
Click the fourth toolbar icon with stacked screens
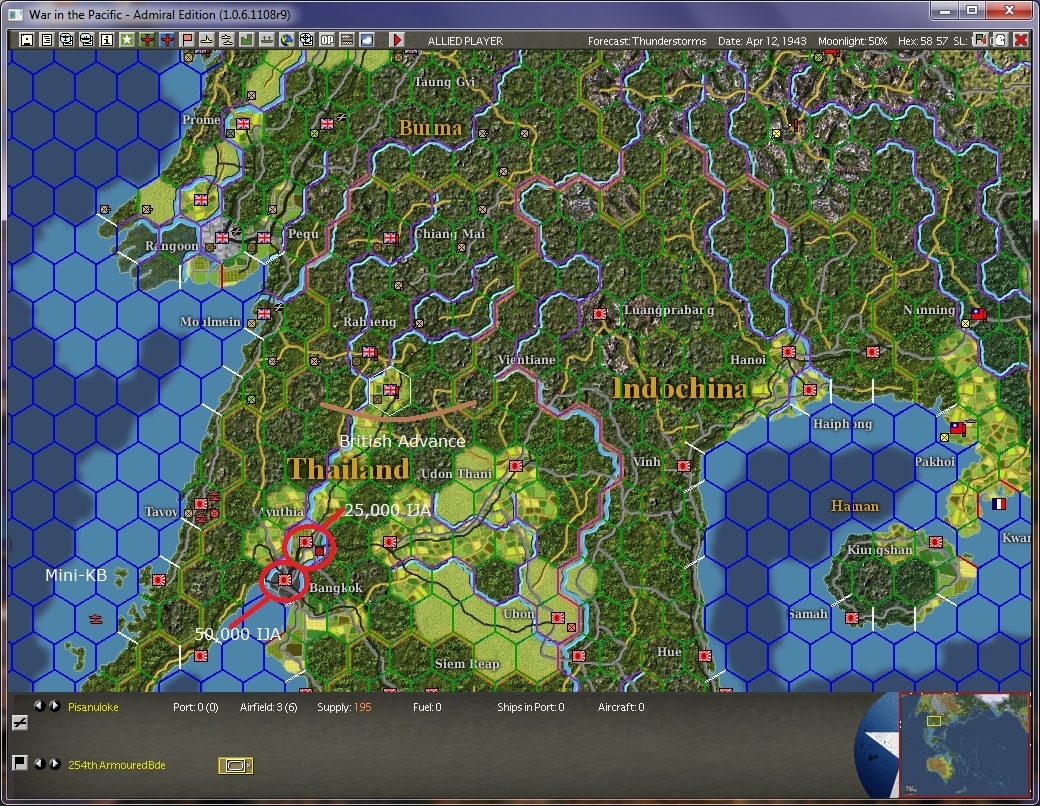pos(86,40)
